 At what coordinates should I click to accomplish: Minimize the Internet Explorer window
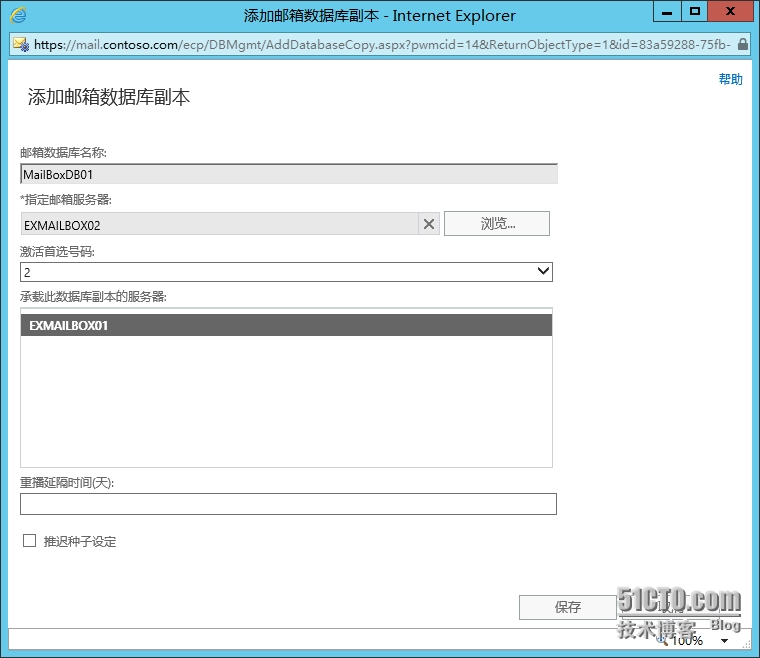click(x=666, y=12)
